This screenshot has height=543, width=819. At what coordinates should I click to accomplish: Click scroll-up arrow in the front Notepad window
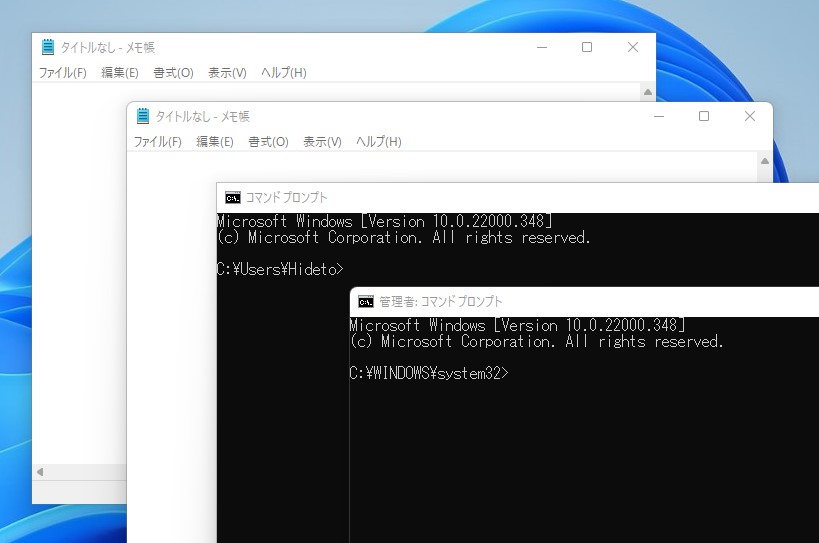(x=765, y=161)
